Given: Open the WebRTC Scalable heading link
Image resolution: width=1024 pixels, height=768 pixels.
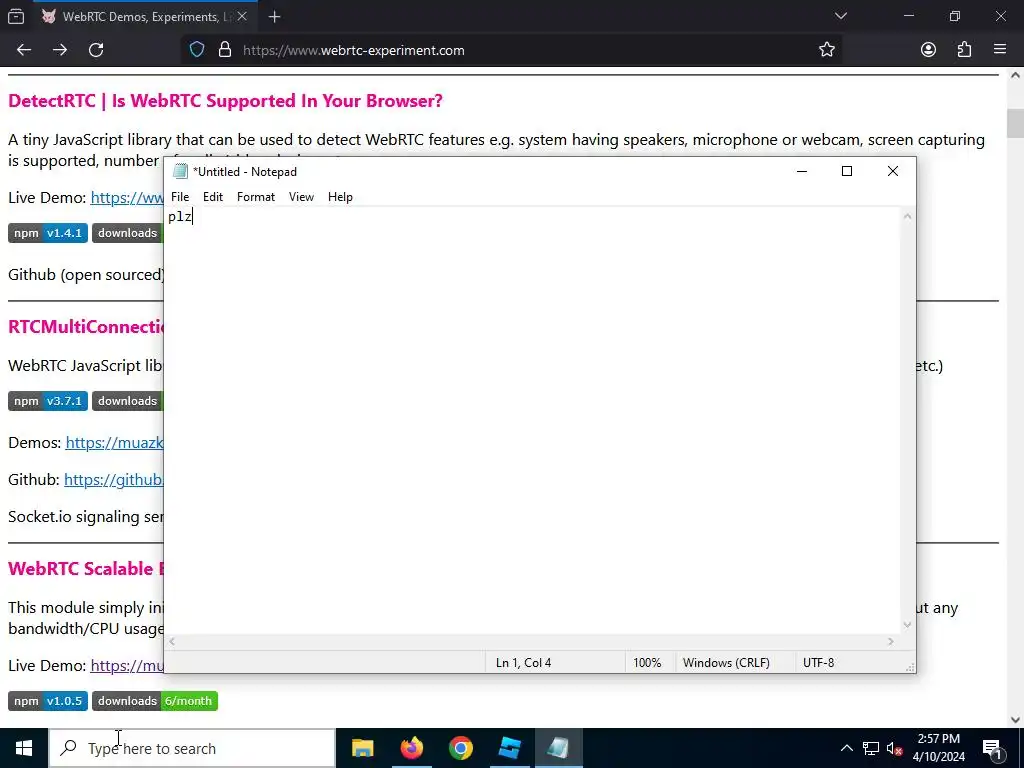Looking at the screenshot, I should point(86,568).
